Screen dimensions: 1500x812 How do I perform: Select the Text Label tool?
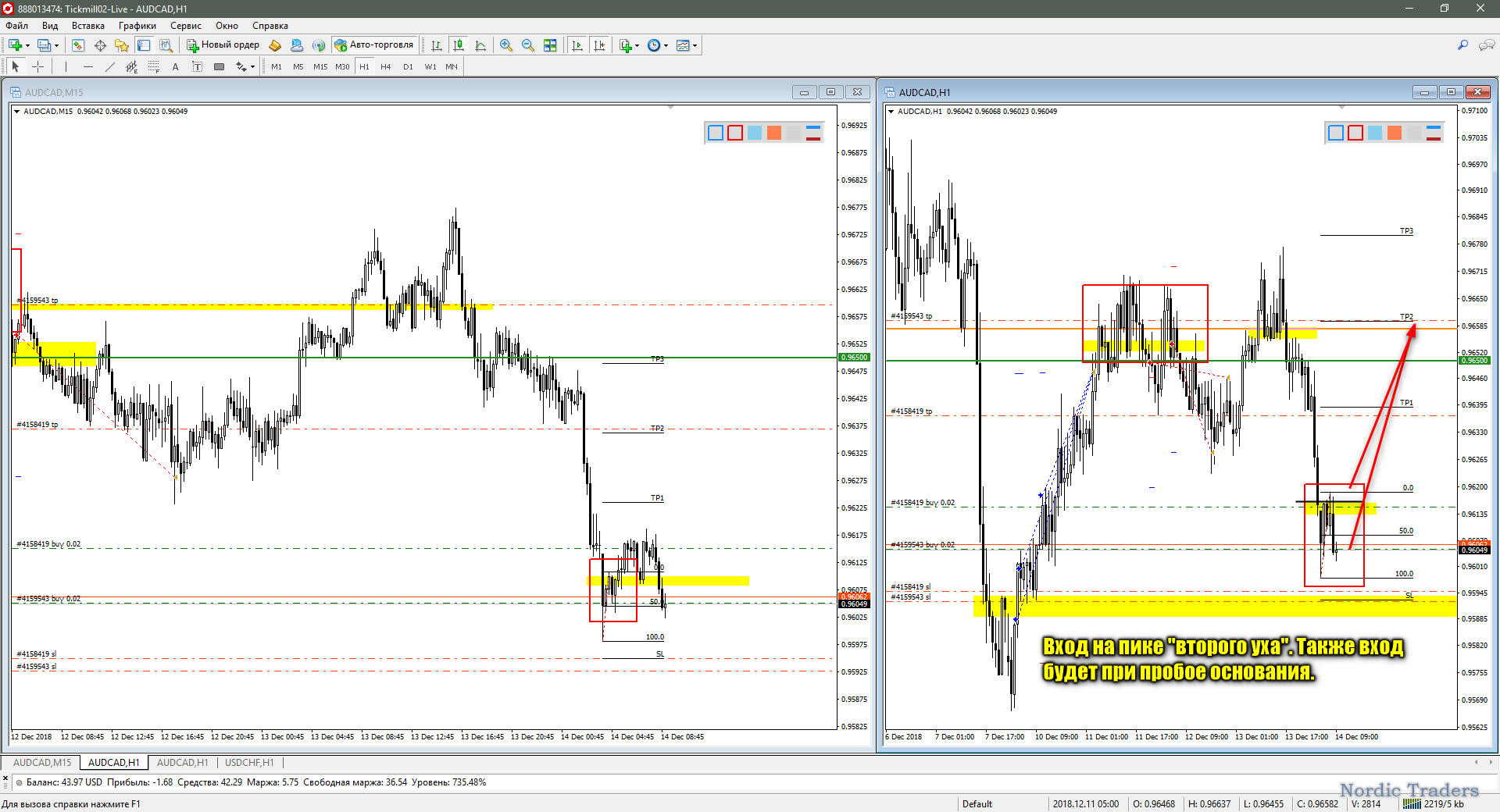point(198,67)
